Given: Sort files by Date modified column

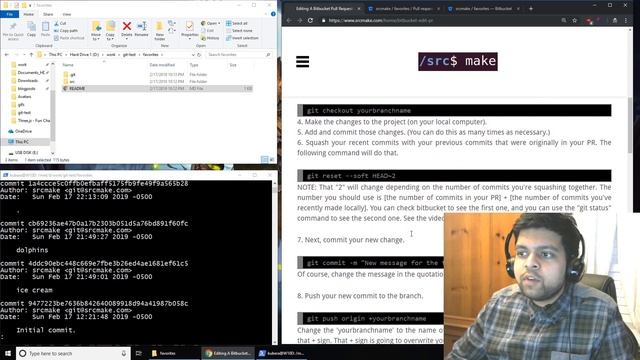Looking at the screenshot, I should pyautogui.click(x=162, y=65).
